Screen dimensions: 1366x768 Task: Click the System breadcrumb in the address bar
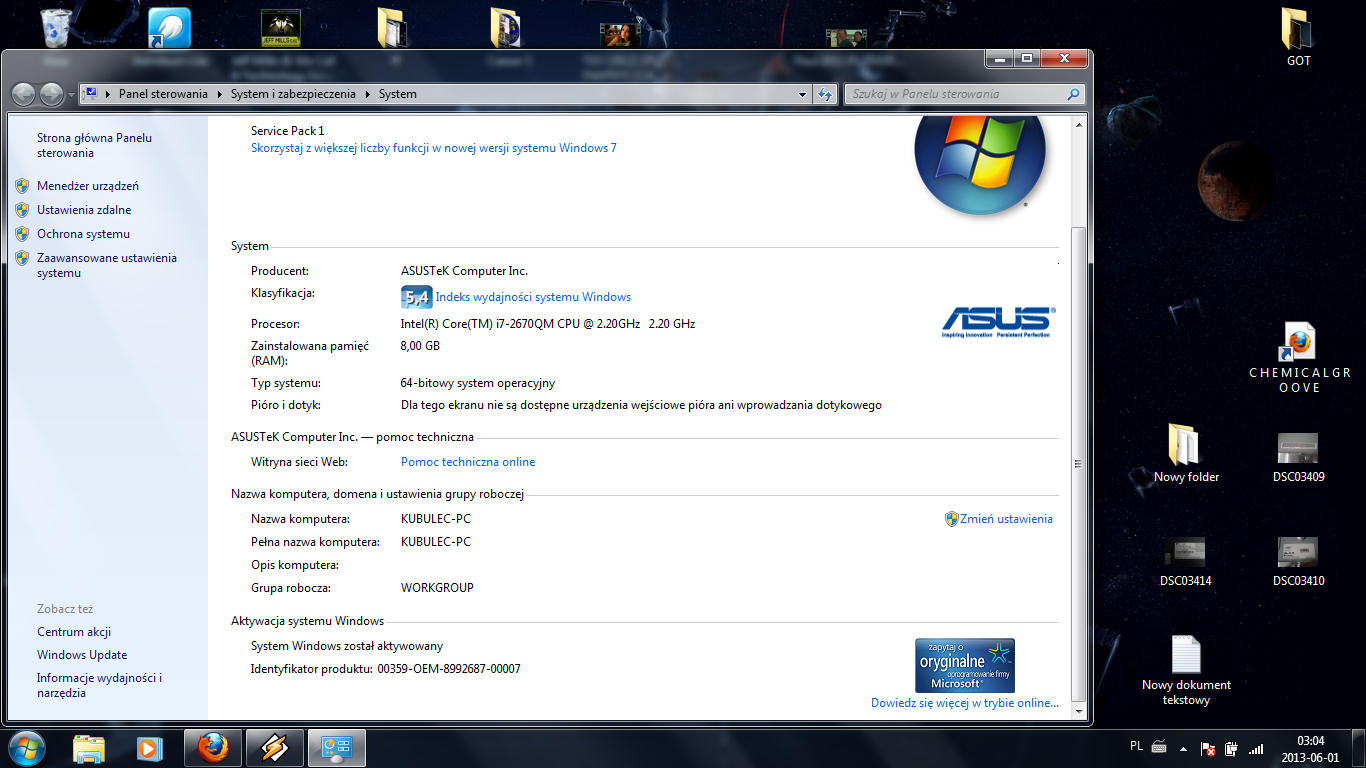tap(398, 94)
